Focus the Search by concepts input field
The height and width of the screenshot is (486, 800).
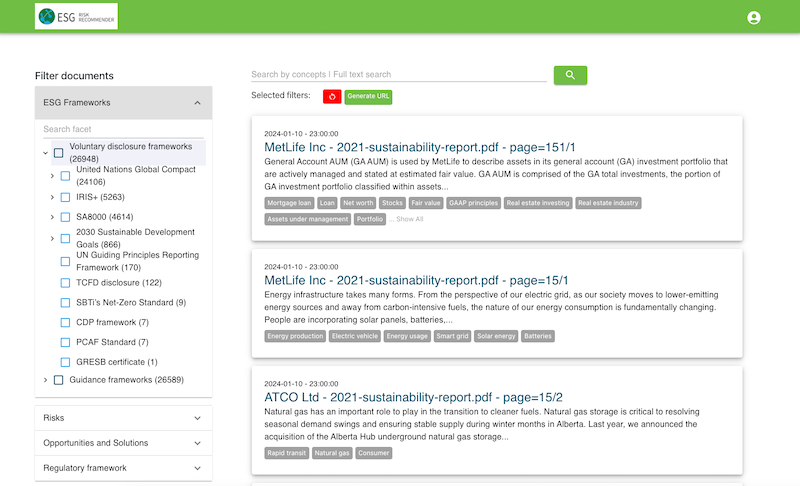[398, 74]
